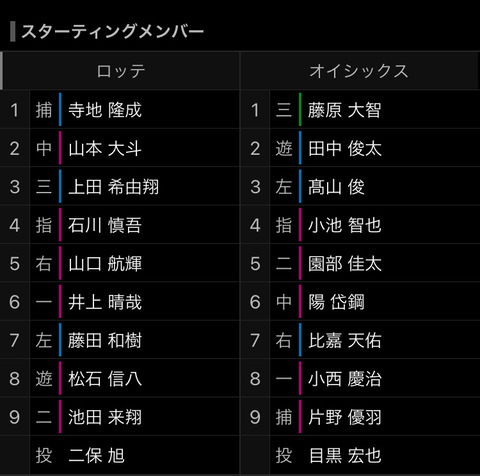Open Lotte pitcher 二保 旭
This screenshot has width=480, height=476.
97,455
